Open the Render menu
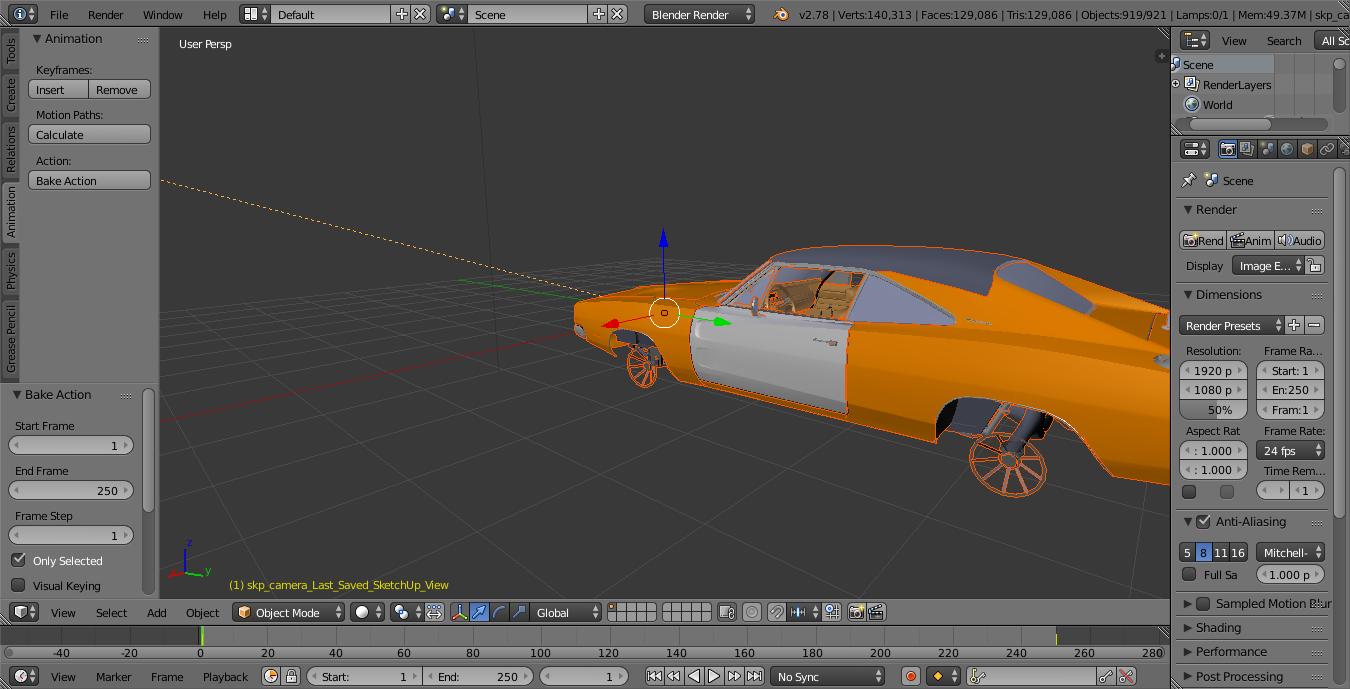1350x689 pixels. [x=105, y=15]
